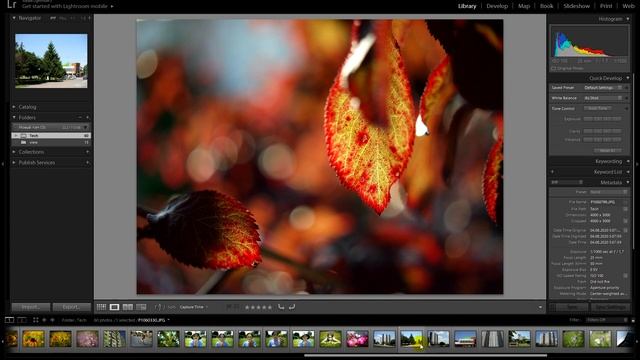Click the Import button
Viewport: 640px width, 360px height.
[x=31, y=307]
